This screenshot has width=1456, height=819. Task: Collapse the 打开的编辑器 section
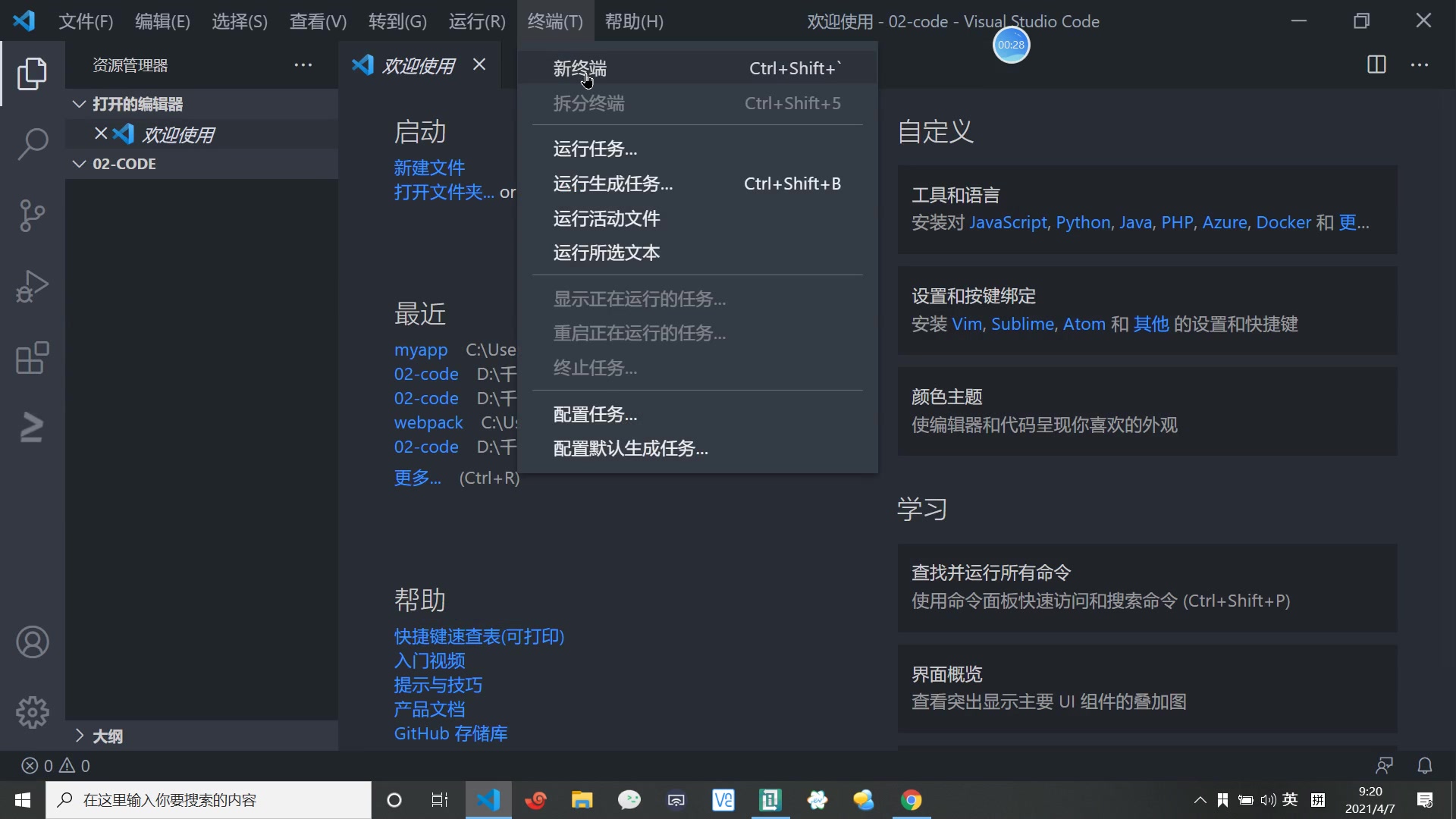[x=201, y=104]
